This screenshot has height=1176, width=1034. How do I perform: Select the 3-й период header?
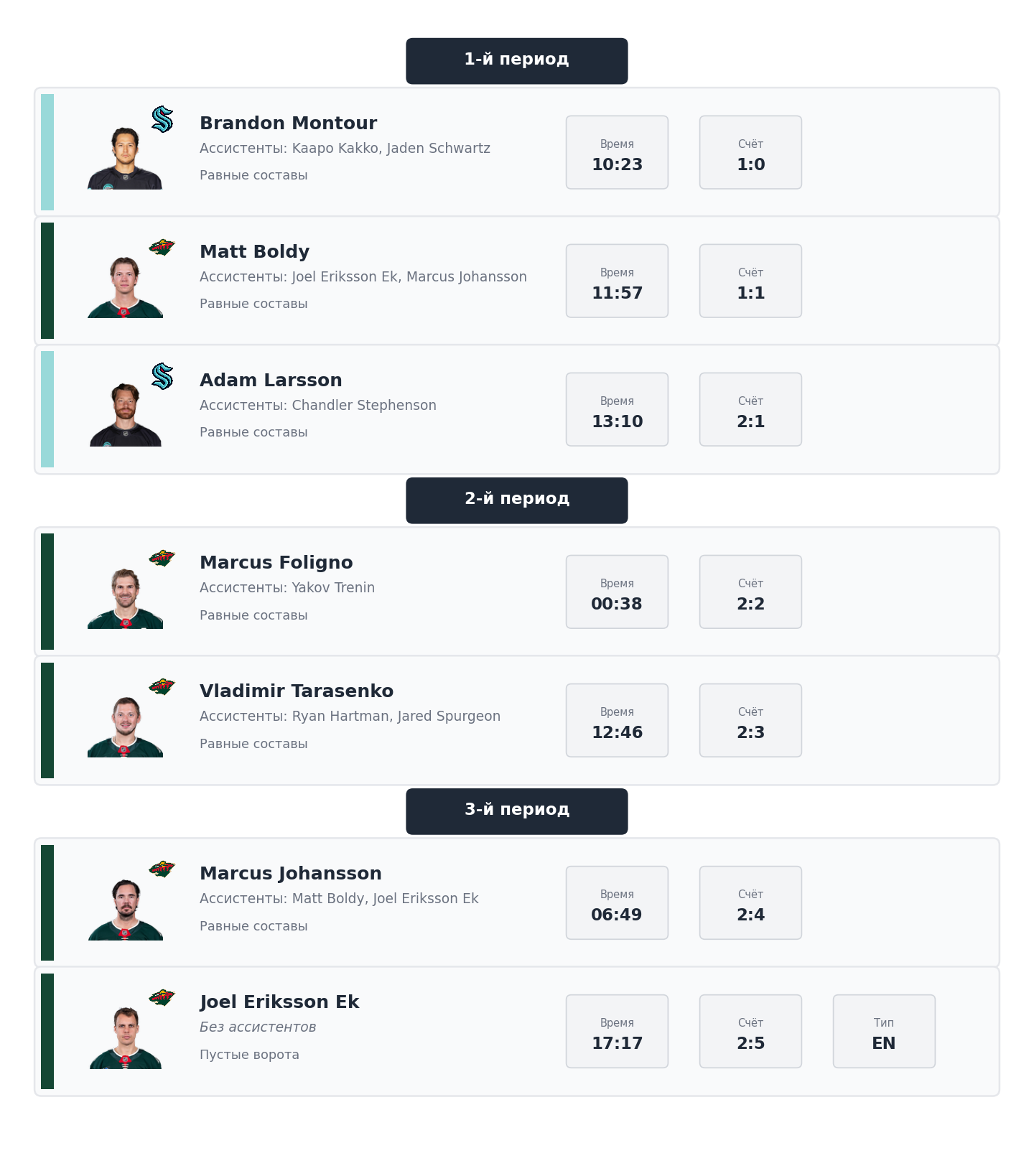point(516,811)
